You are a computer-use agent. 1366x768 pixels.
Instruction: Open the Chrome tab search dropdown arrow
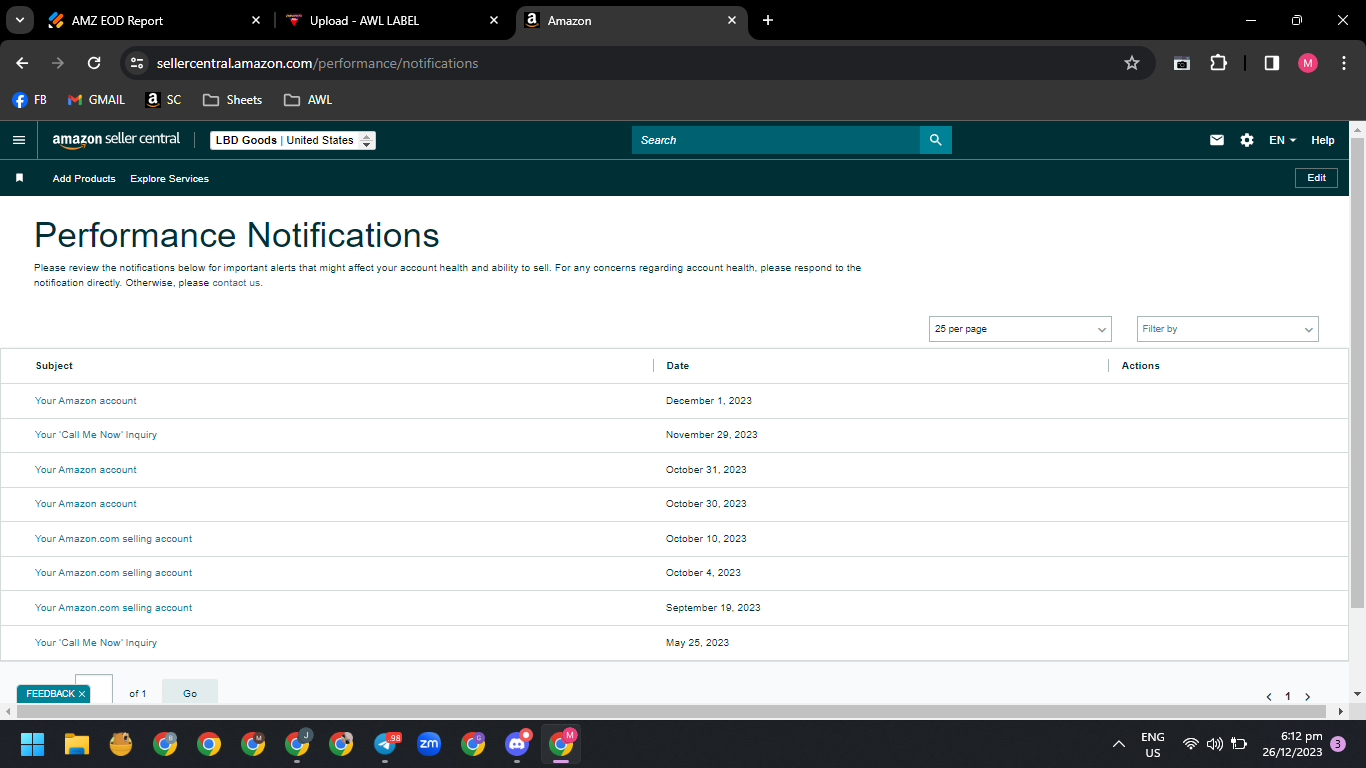[x=19, y=20]
